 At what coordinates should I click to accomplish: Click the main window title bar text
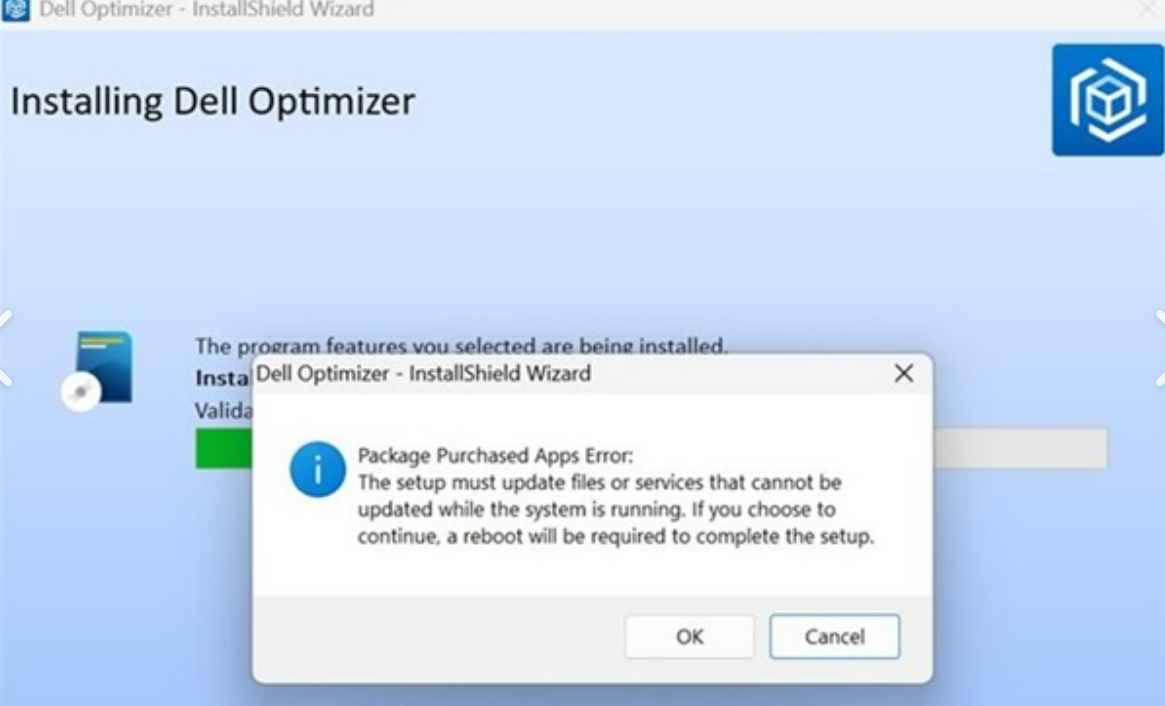click(206, 10)
